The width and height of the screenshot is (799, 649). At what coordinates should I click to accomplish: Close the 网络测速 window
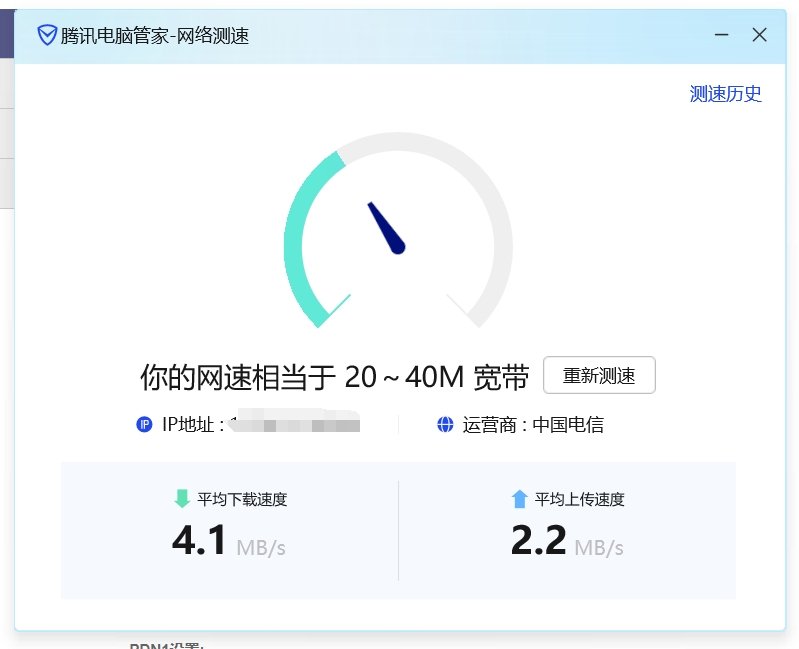pyautogui.click(x=759, y=35)
